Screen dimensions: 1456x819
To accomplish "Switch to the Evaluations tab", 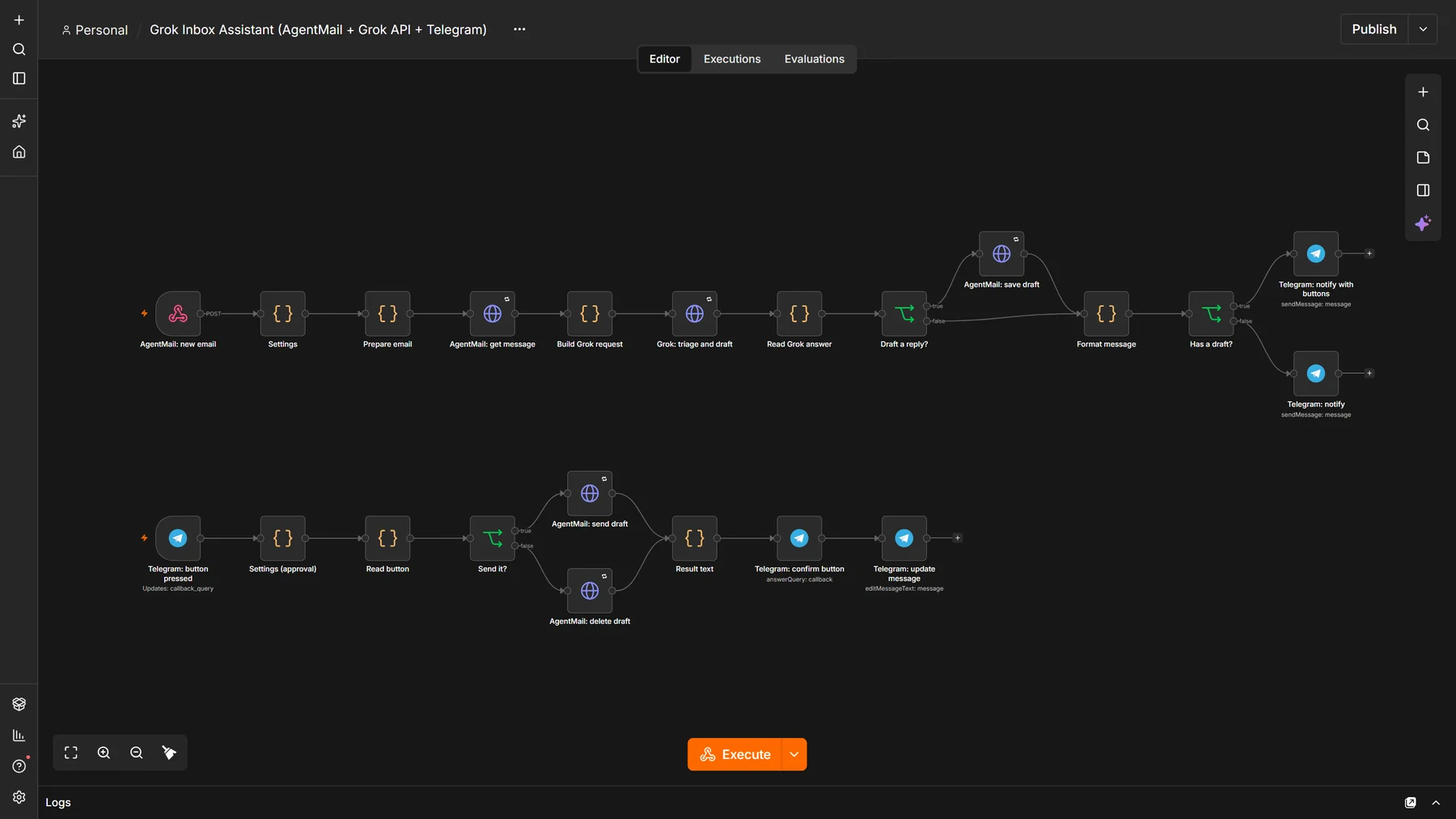I will (x=814, y=59).
